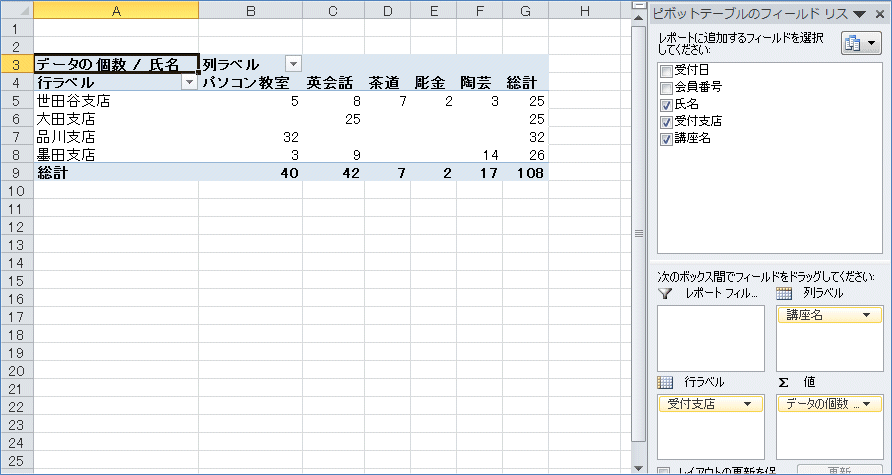Click the 英会話 total value 42
Image resolution: width=892 pixels, height=475 pixels.
pyautogui.click(x=333, y=172)
